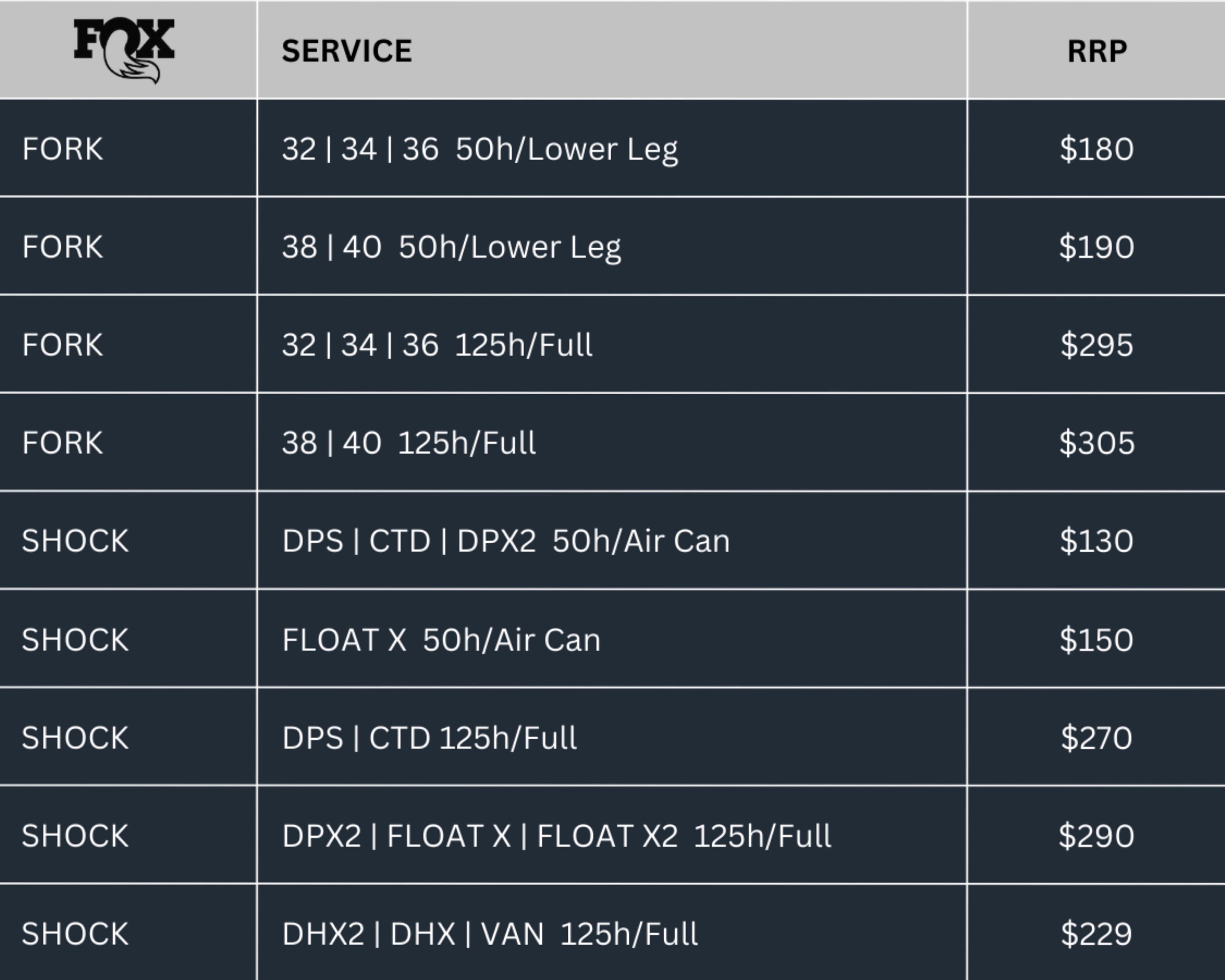1225x980 pixels.
Task: Click the 32 | 34 | 36 50h/Lower Leg service
Action: coord(480,149)
